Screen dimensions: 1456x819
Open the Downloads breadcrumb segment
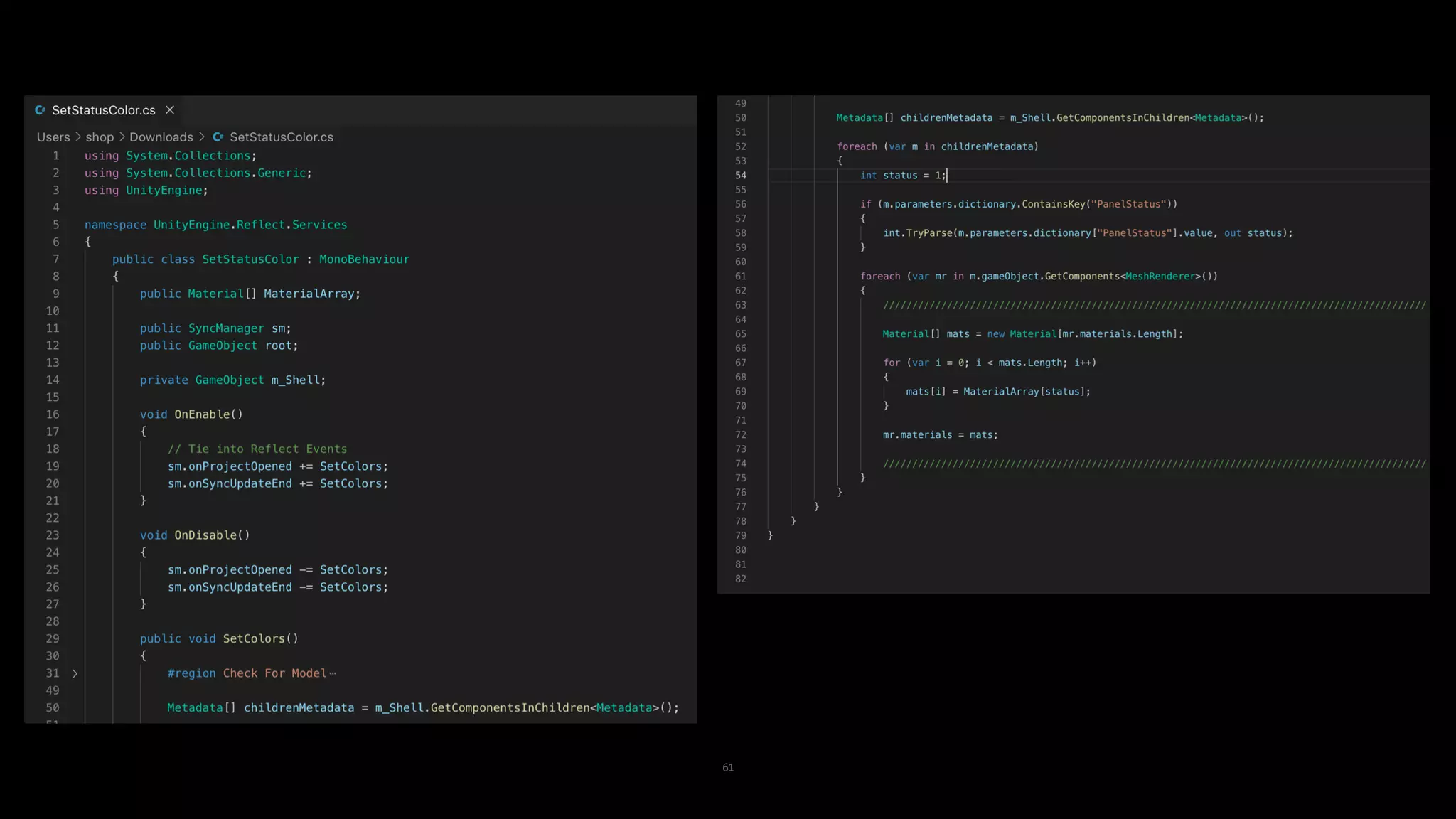coord(161,137)
